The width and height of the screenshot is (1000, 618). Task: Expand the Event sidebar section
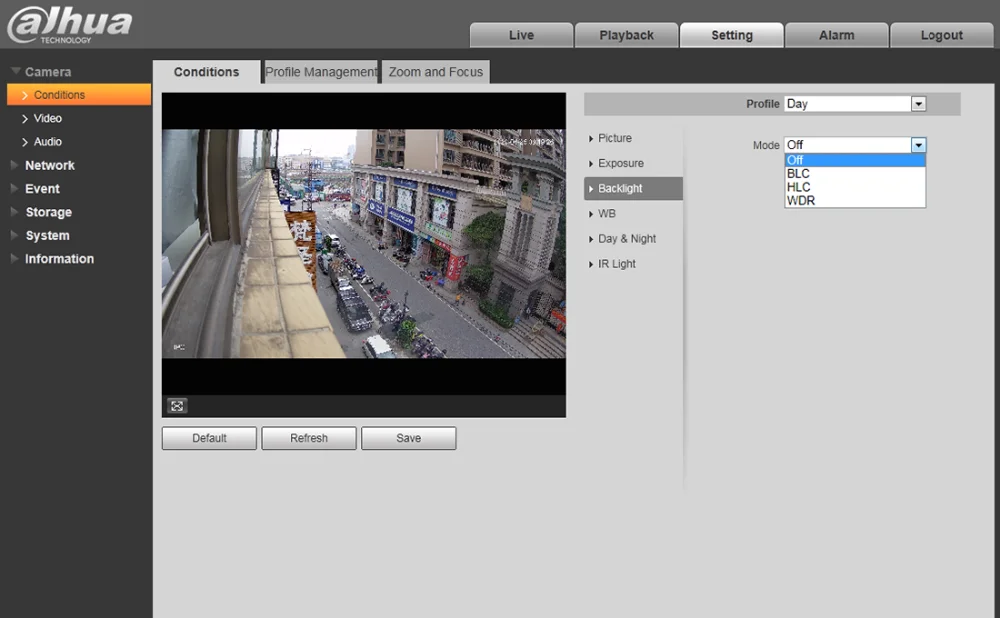point(42,188)
